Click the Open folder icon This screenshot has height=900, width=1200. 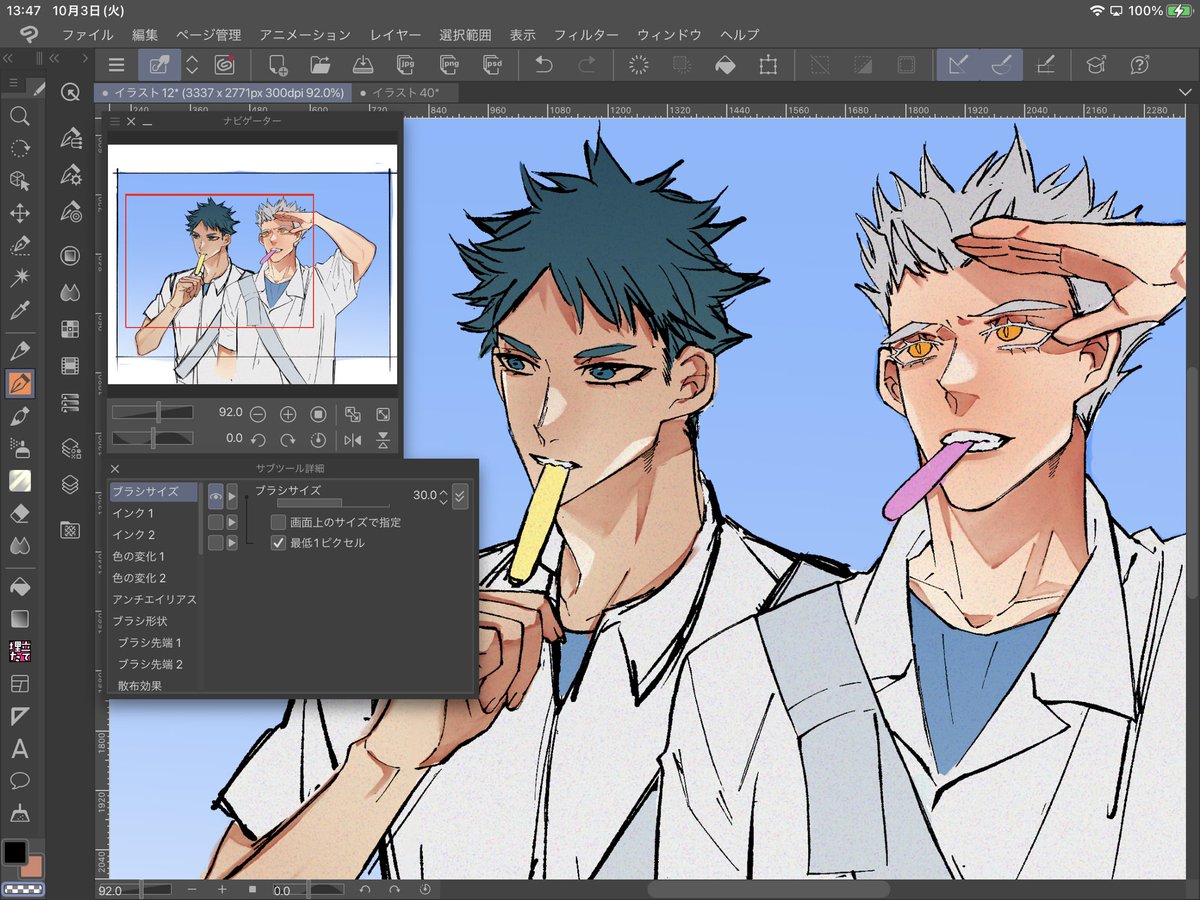coord(320,65)
